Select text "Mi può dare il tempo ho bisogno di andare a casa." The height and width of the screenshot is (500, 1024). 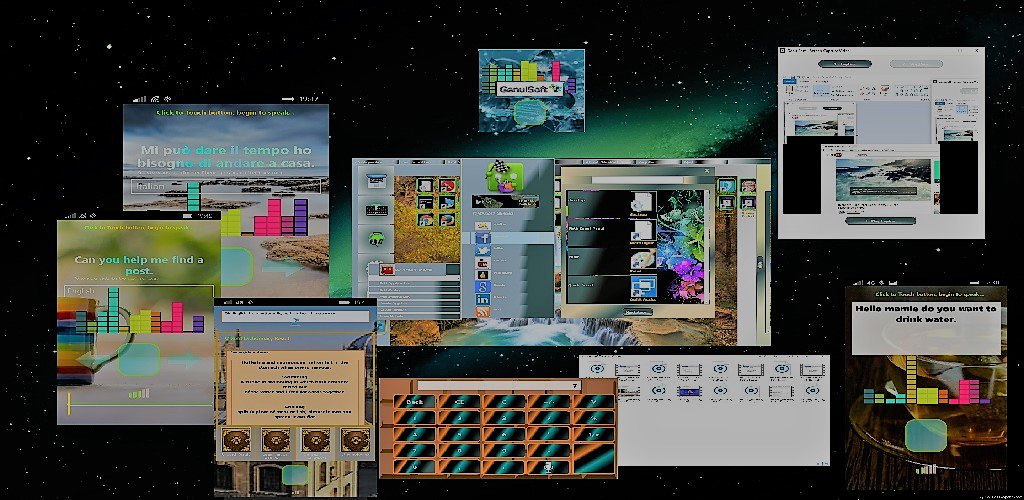[226, 157]
